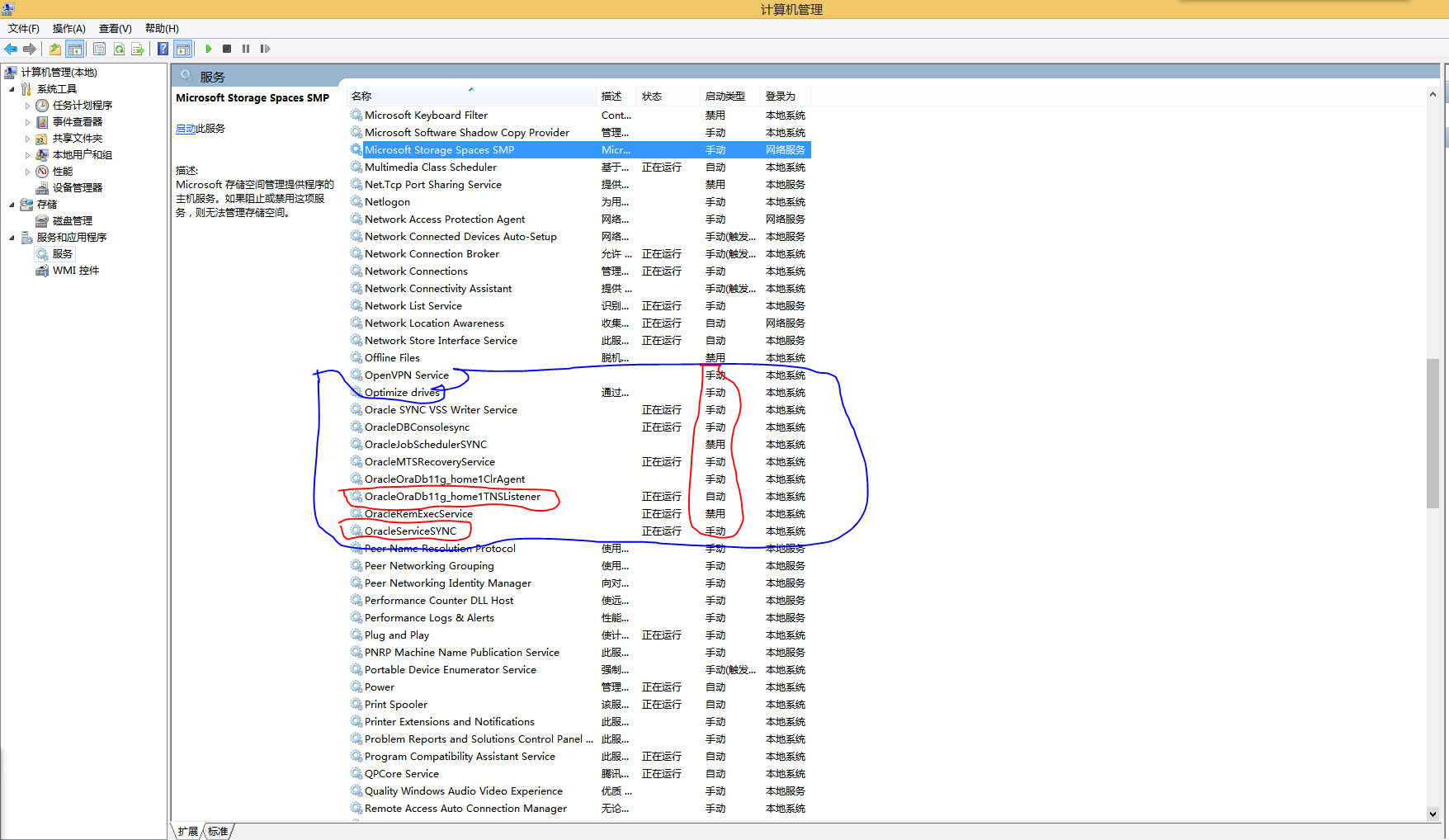Click the WMI 控件 icon
The width and height of the screenshot is (1449, 840).
(x=42, y=271)
